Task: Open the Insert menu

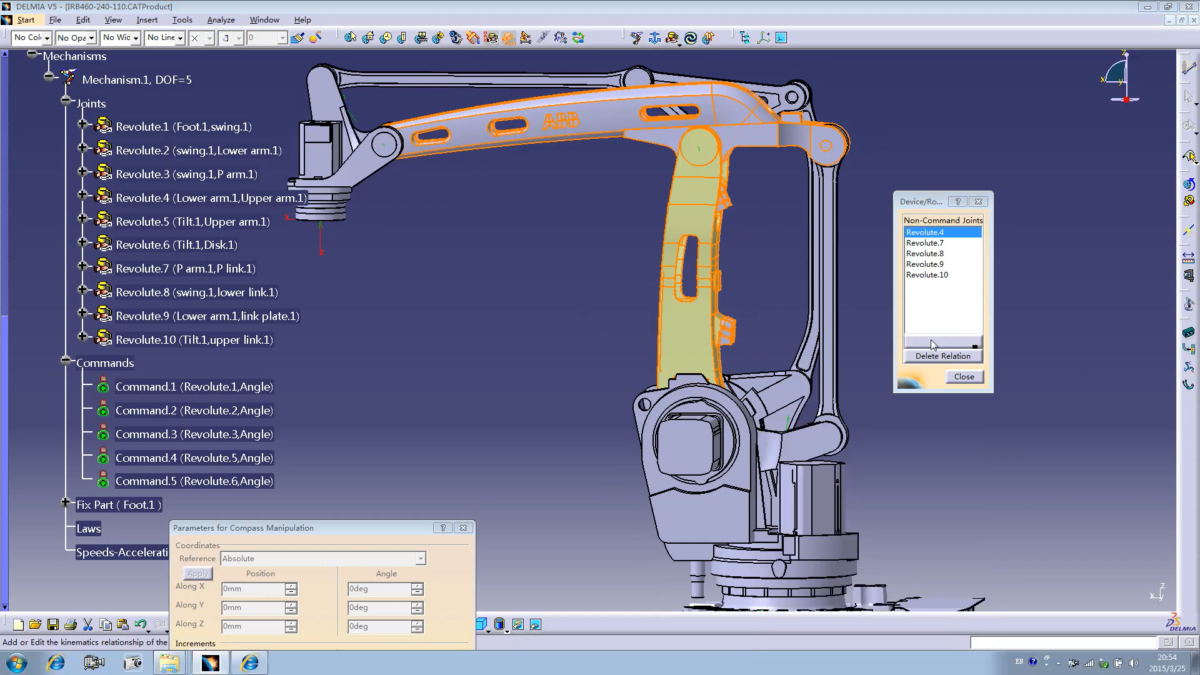Action: [147, 19]
